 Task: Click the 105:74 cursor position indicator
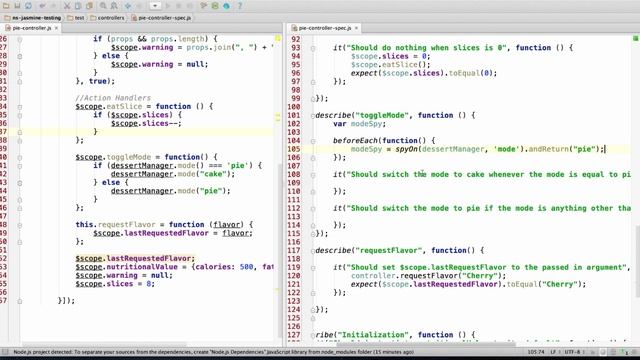pyautogui.click(x=536, y=352)
